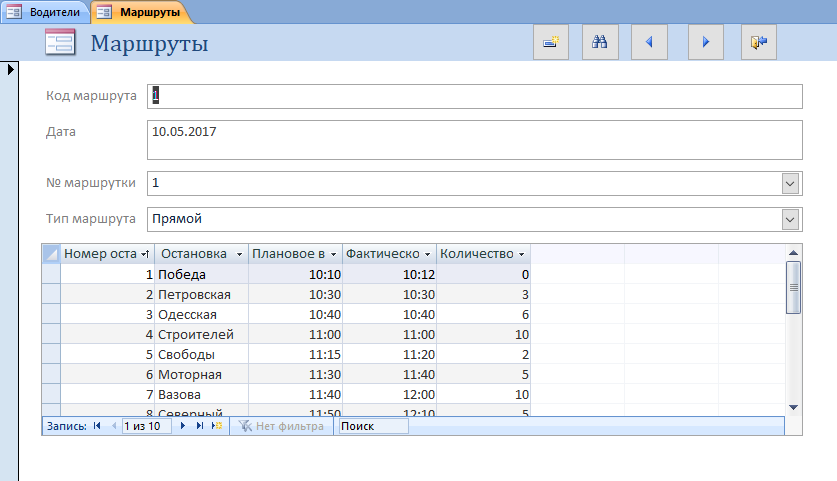Click the record selector arrow on form edge

(x=10, y=69)
